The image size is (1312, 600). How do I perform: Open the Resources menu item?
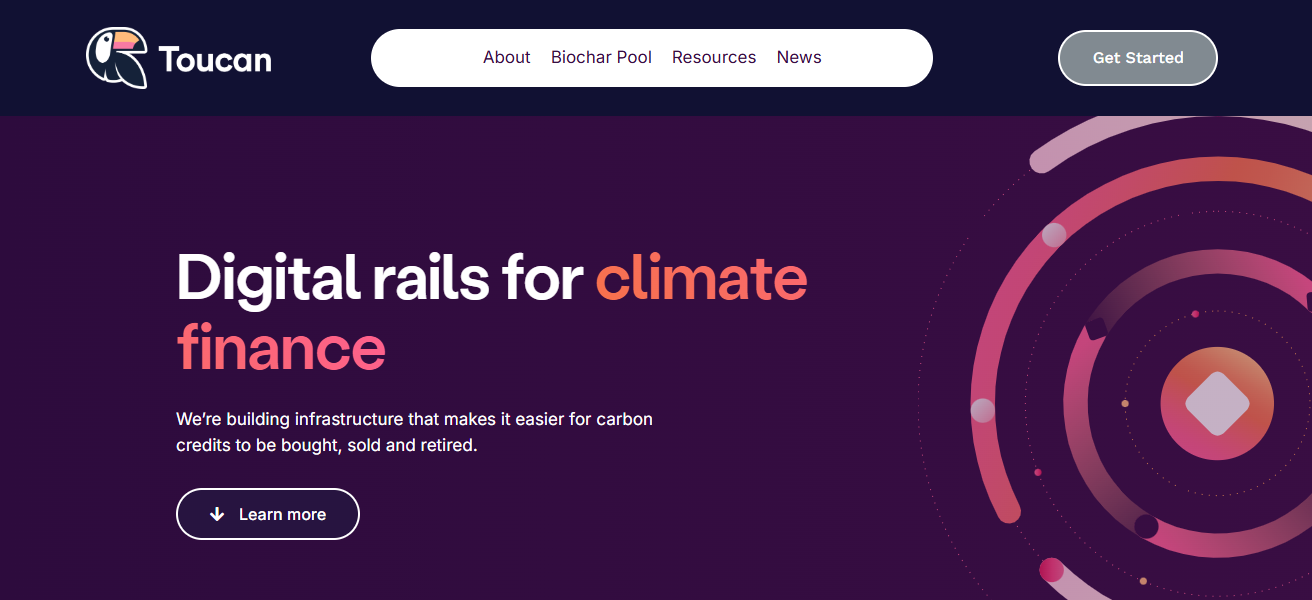714,58
